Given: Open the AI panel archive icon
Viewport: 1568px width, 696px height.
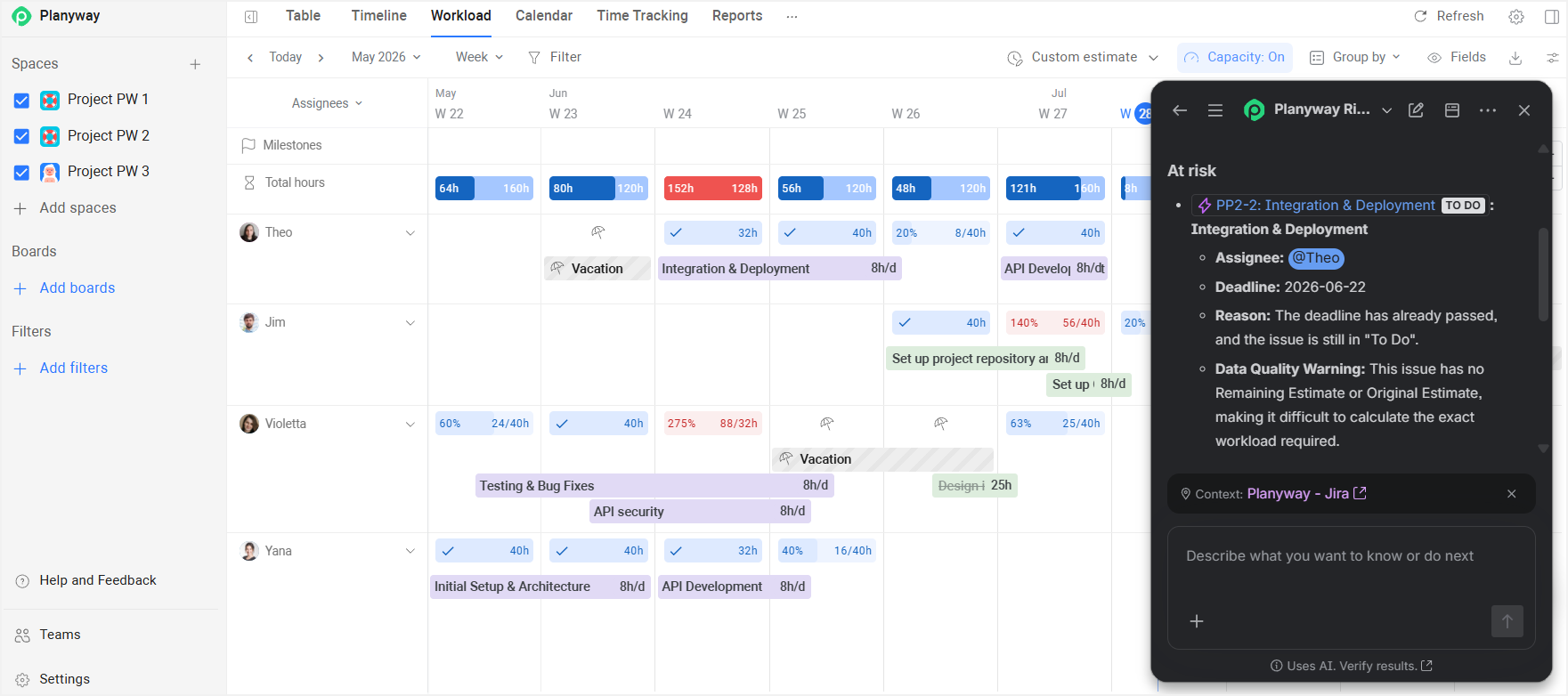Looking at the screenshot, I should click(x=1452, y=110).
